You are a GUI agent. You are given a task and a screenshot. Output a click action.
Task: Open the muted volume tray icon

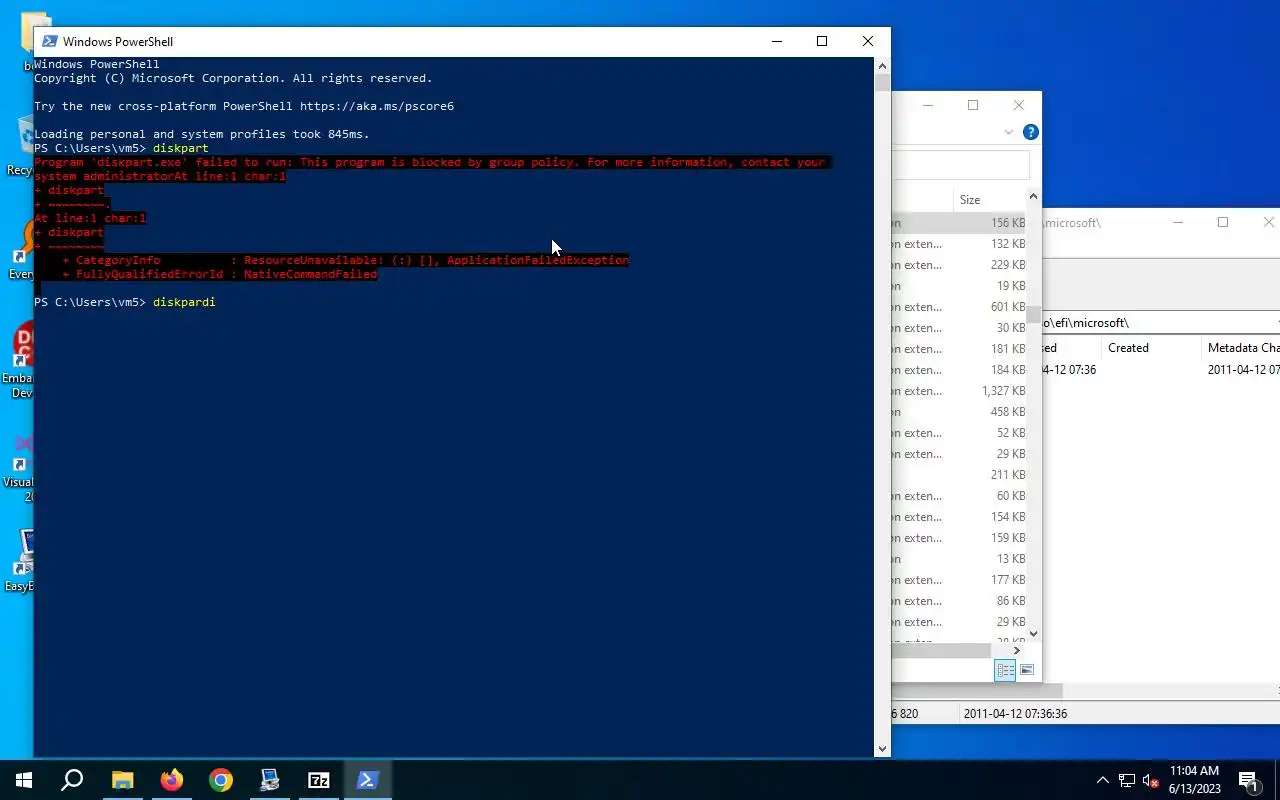pyautogui.click(x=1150, y=780)
